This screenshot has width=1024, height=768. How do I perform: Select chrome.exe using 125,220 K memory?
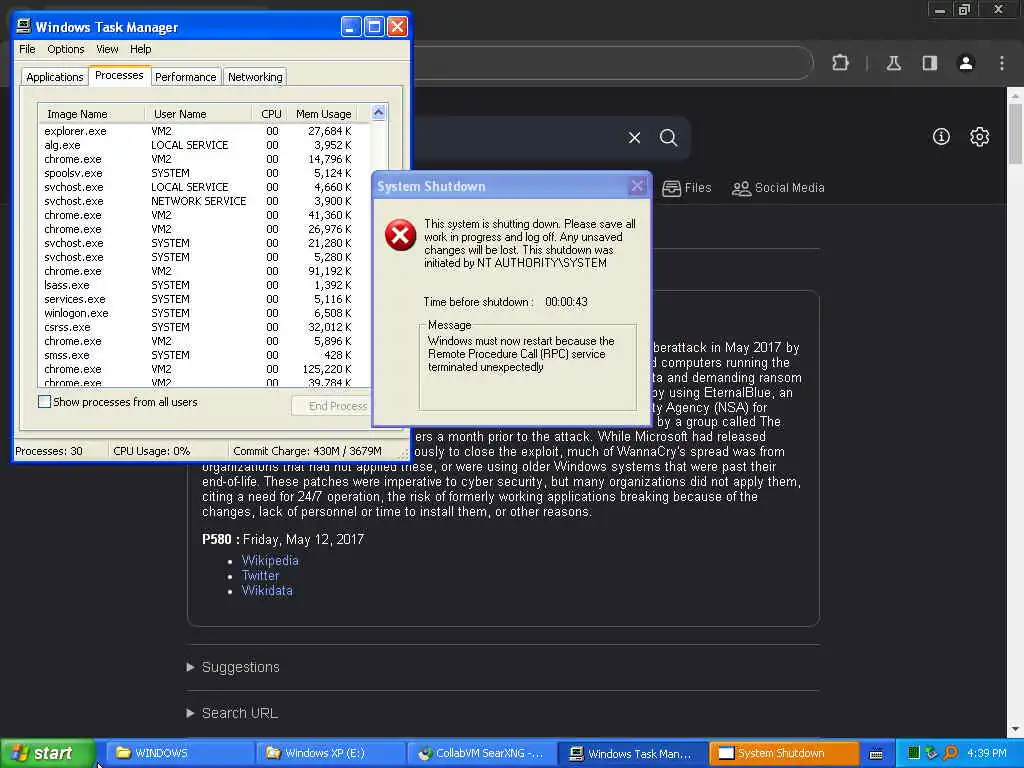[204, 369]
